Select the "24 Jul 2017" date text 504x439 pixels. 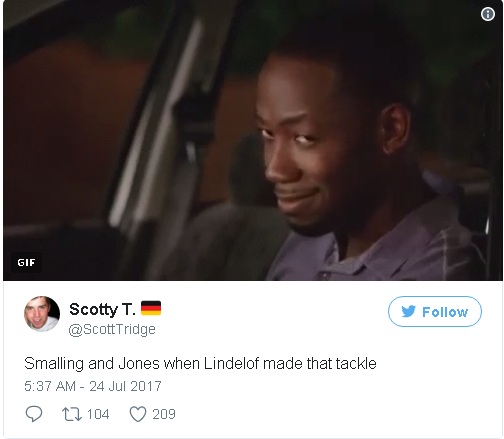(125, 386)
